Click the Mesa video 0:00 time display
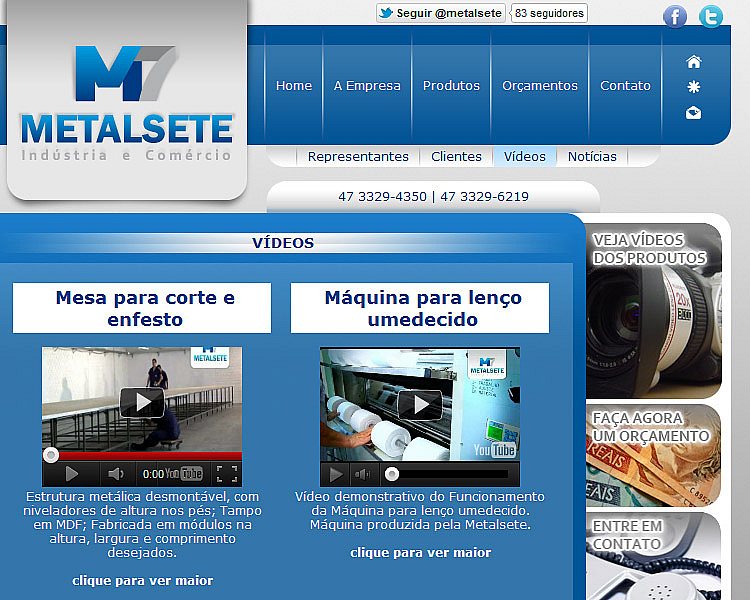 [153, 474]
